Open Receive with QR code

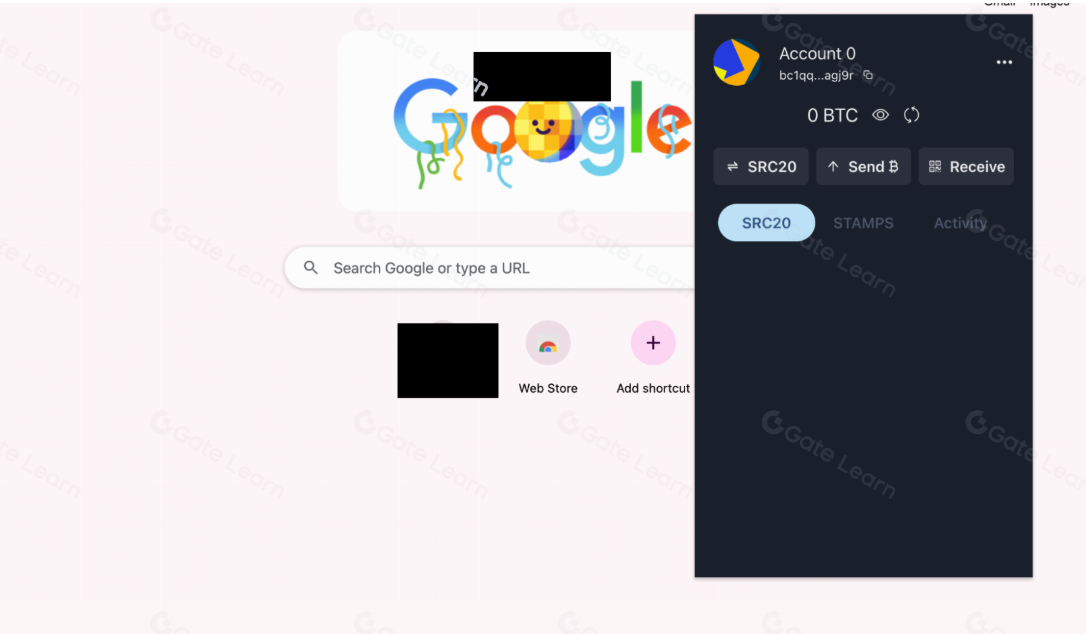pyautogui.click(x=965, y=166)
